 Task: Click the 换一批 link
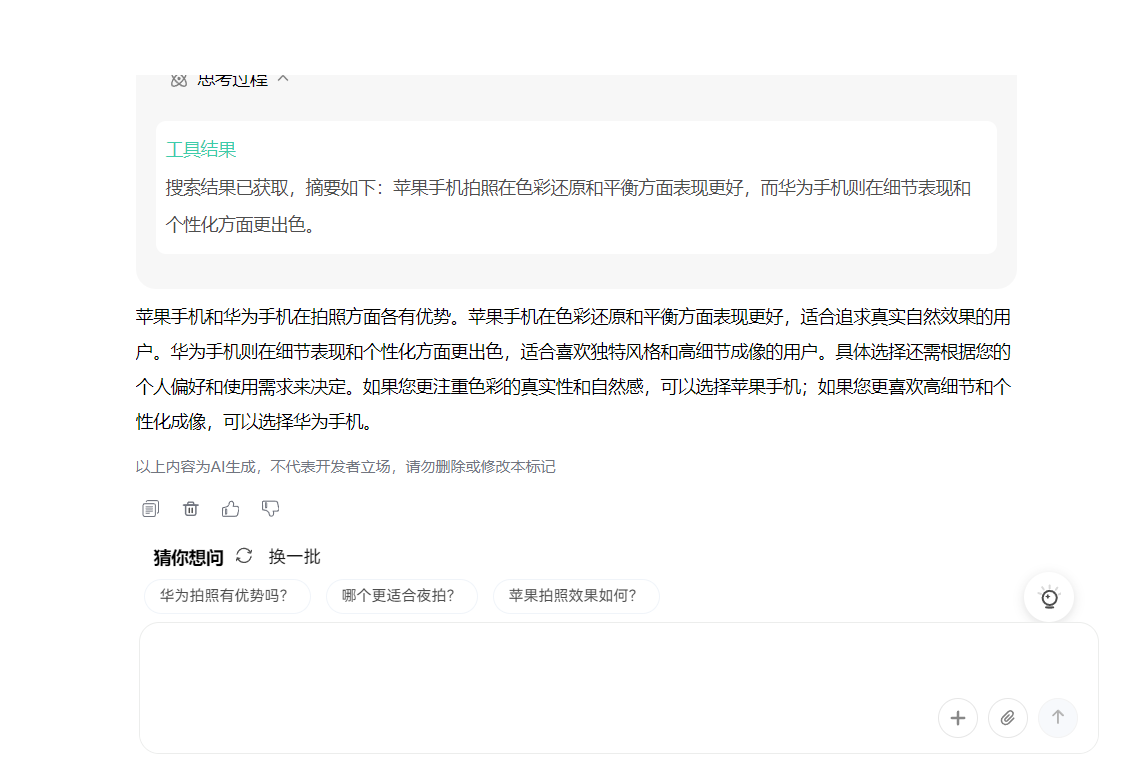click(x=294, y=557)
